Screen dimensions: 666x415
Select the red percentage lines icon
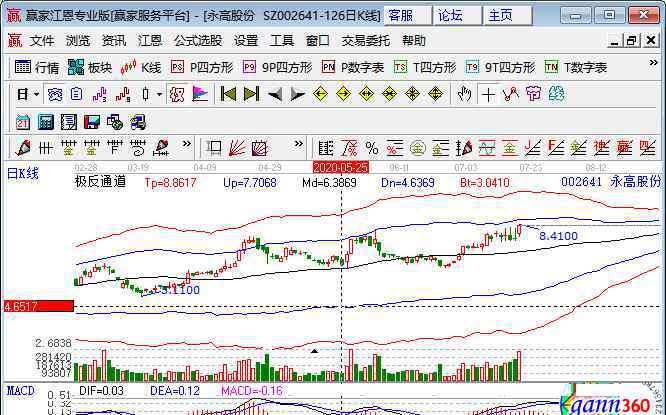[x=395, y=148]
